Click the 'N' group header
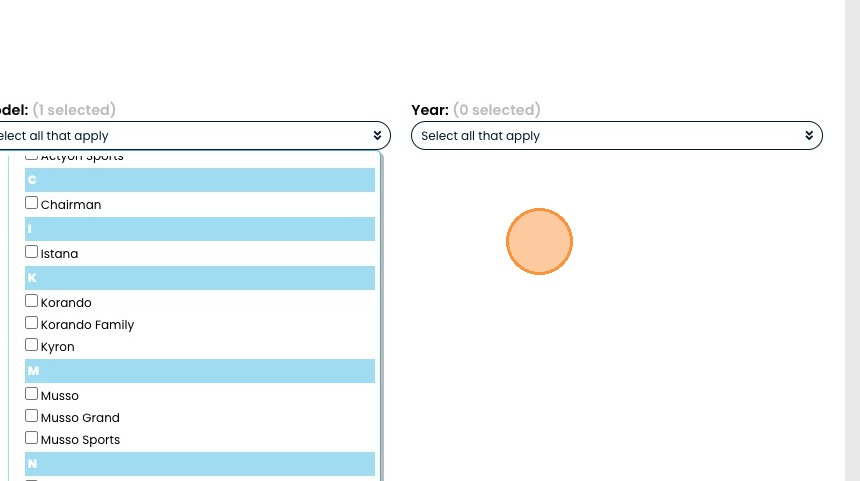This screenshot has height=481, width=860. point(200,464)
